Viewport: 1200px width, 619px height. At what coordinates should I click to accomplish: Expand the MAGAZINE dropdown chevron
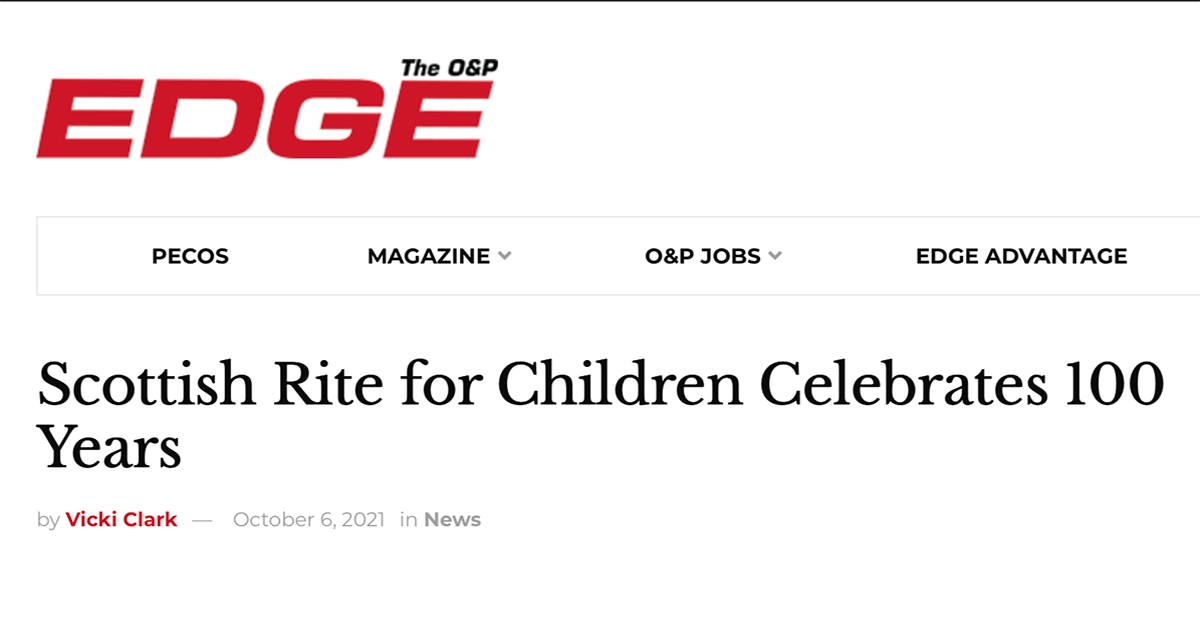pyautogui.click(x=505, y=256)
